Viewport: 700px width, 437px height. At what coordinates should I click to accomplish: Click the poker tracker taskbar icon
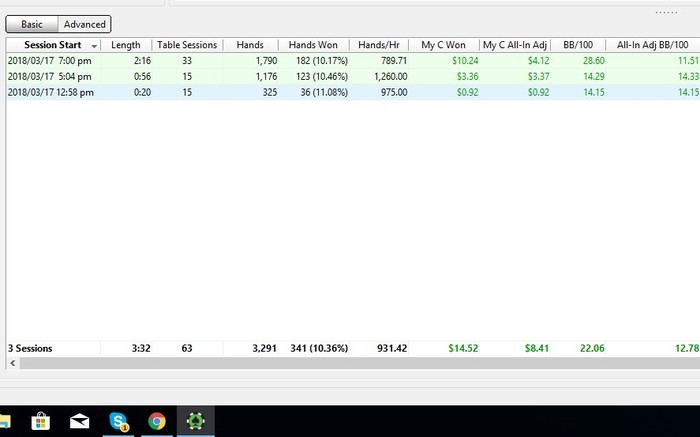196,421
